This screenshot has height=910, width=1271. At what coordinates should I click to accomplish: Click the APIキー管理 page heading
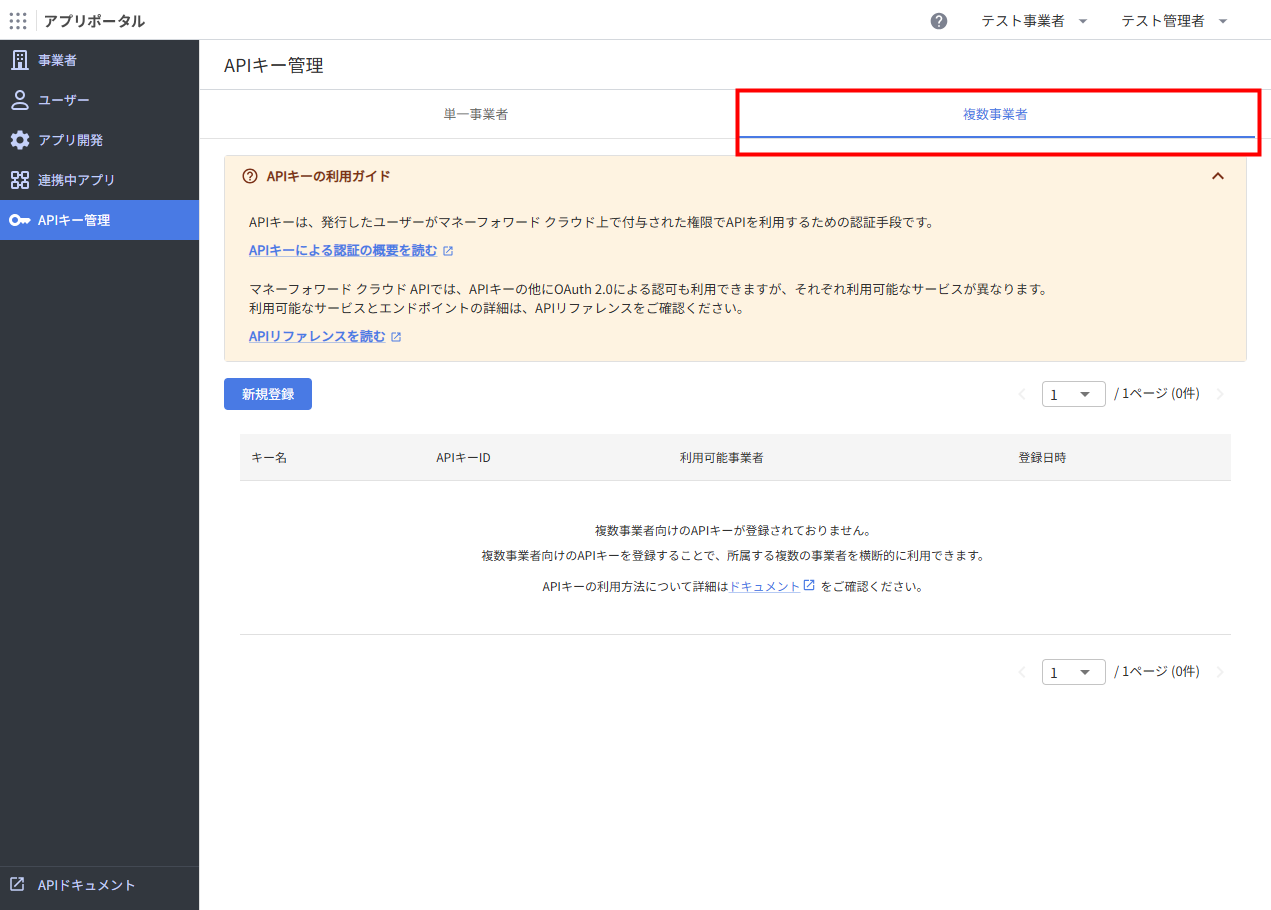(x=274, y=66)
